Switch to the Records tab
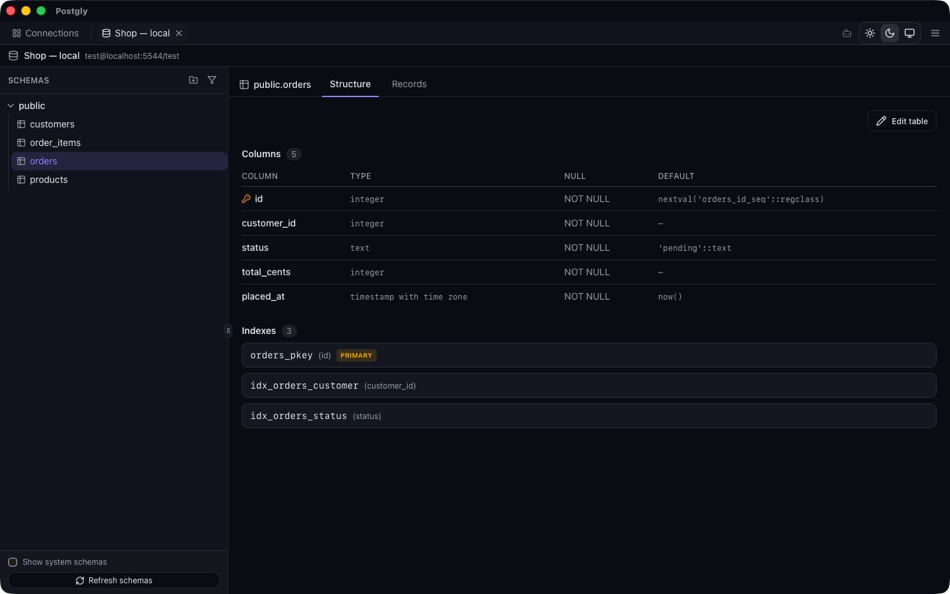 tap(409, 84)
